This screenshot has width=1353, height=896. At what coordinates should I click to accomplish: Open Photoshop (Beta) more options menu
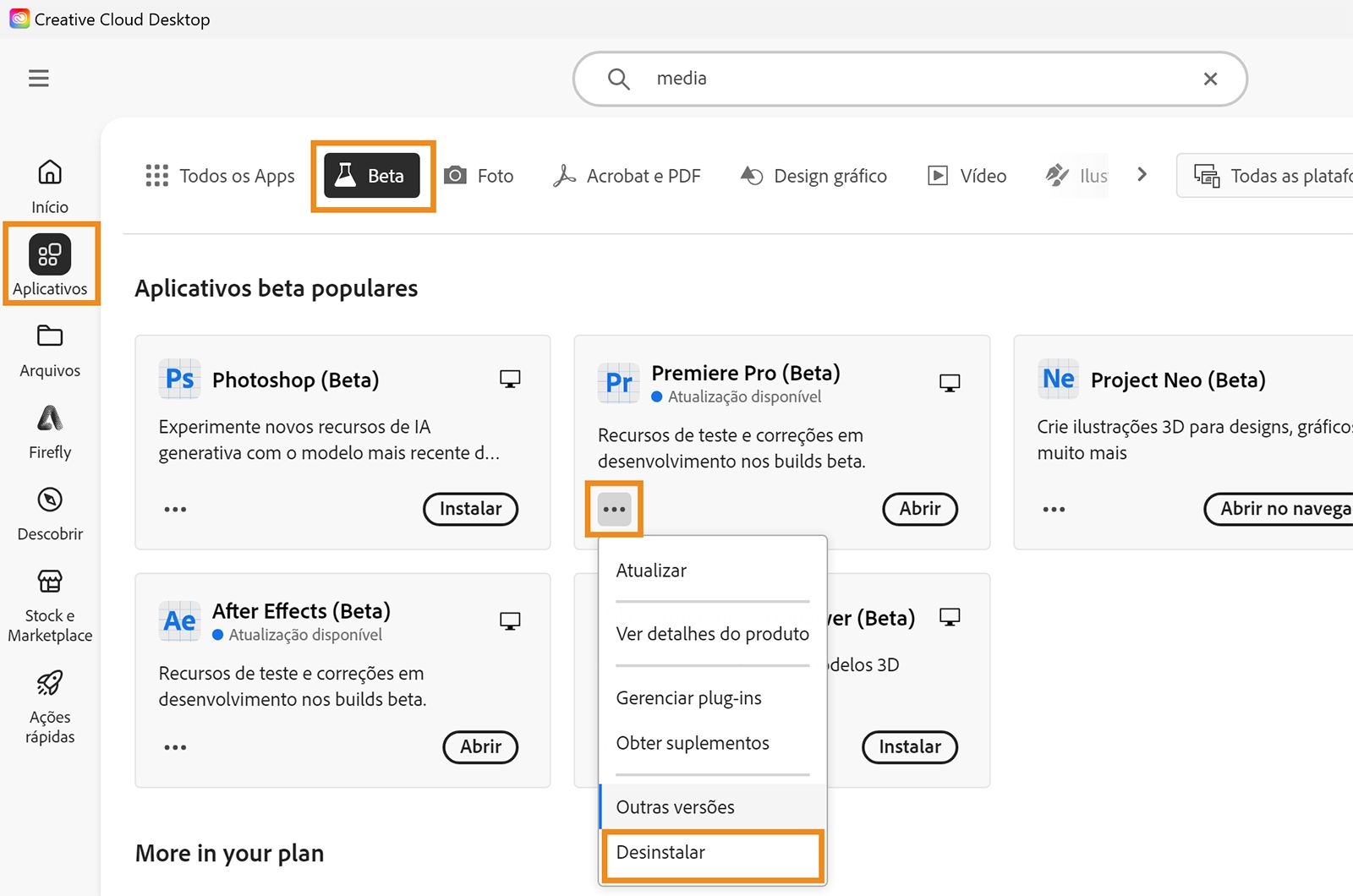(x=175, y=510)
